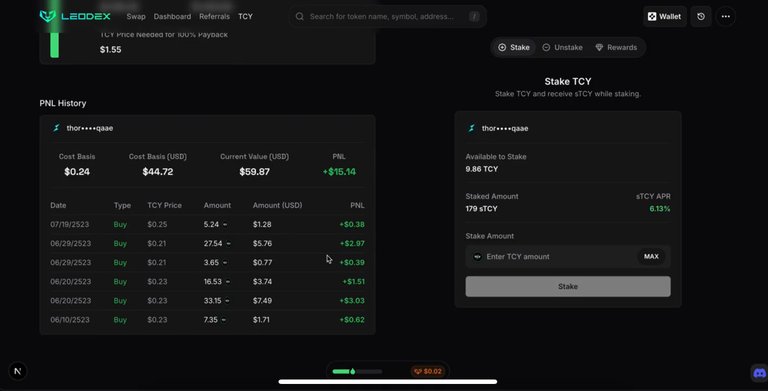Click the 9.86 TCY available amount
The height and width of the screenshot is (391, 768).
(481, 169)
